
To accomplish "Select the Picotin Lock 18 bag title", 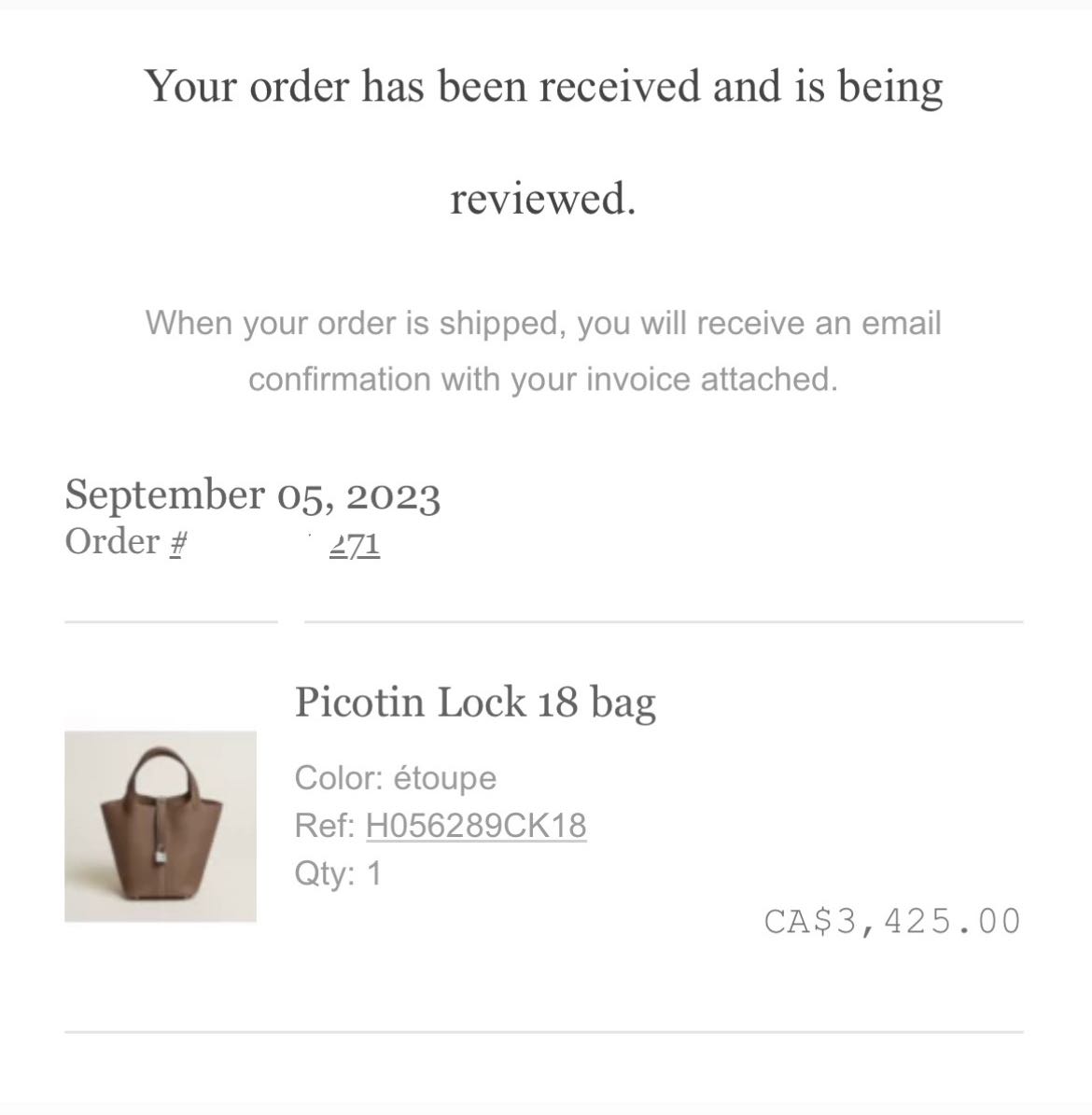I will (475, 703).
